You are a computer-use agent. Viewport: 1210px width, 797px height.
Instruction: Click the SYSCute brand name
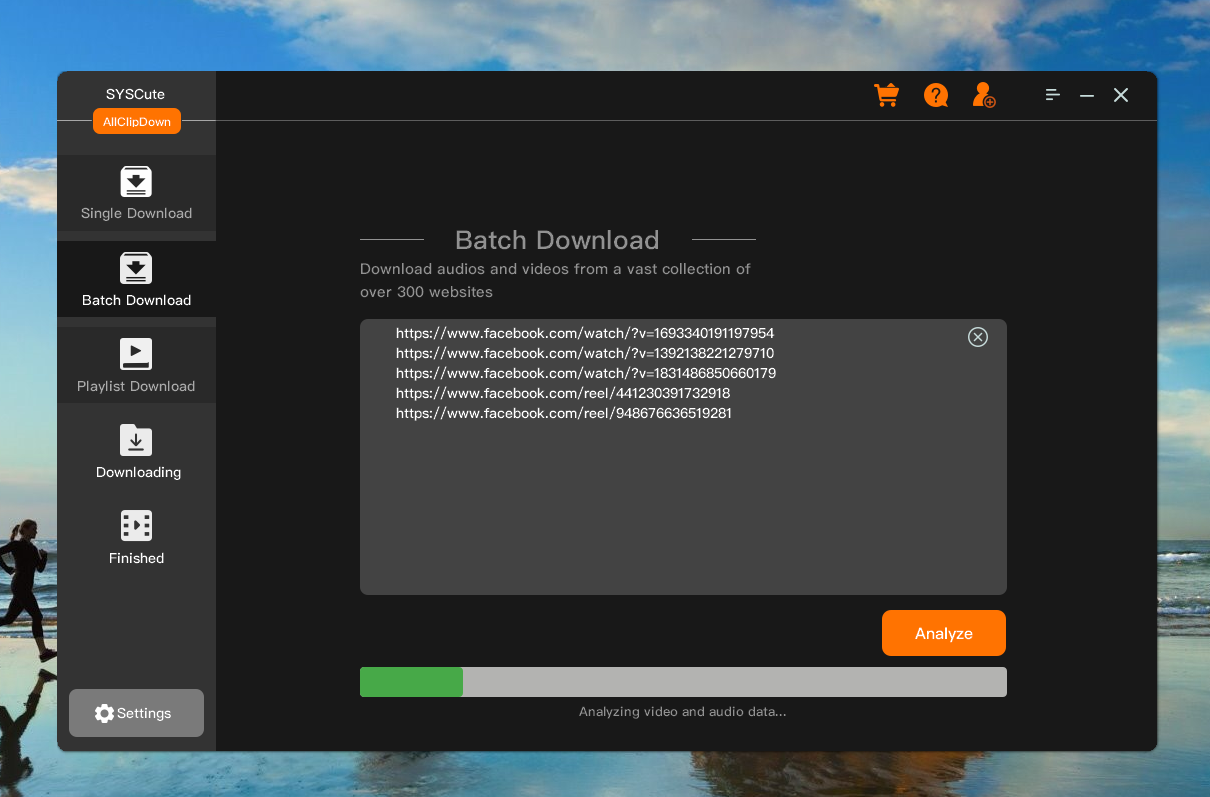pos(136,94)
